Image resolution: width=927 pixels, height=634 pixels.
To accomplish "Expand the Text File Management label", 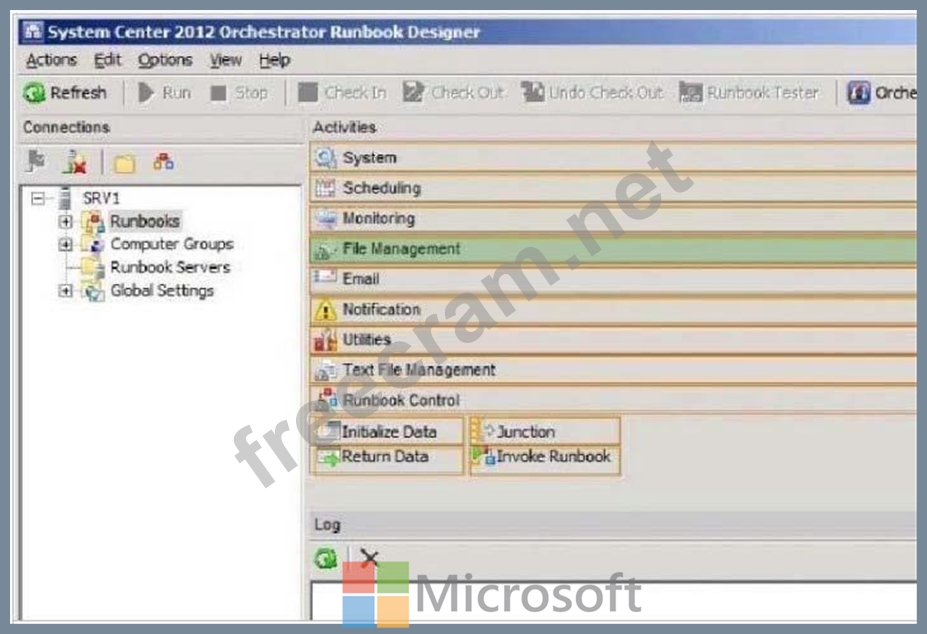I will pos(419,370).
